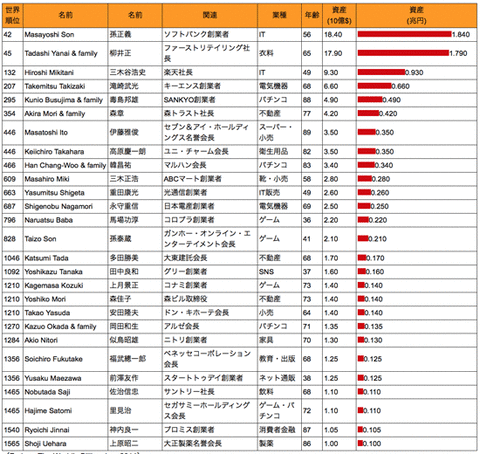
Task: Select the asset value 17.90
Action: click(x=333, y=54)
